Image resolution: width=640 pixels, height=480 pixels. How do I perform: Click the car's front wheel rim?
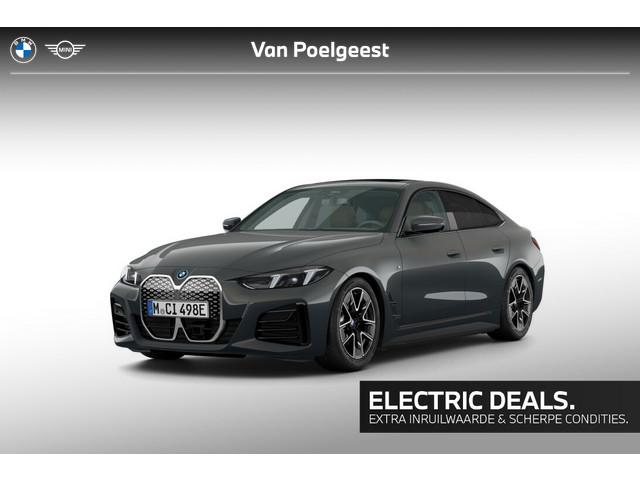[356, 323]
